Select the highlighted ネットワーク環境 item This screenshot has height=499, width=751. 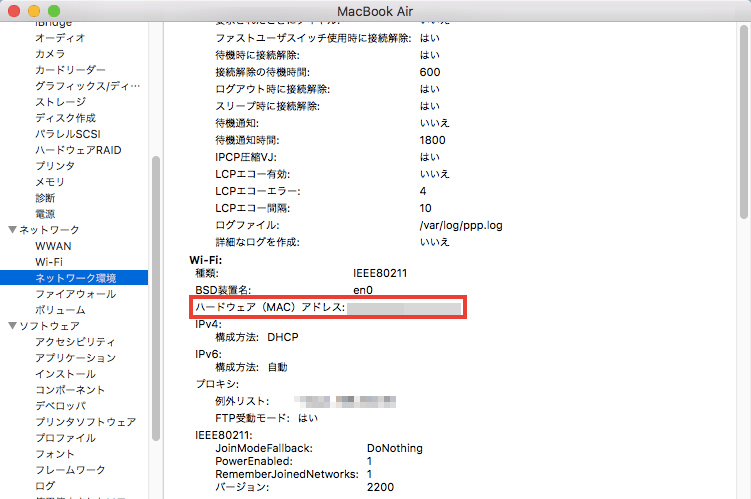click(74, 278)
